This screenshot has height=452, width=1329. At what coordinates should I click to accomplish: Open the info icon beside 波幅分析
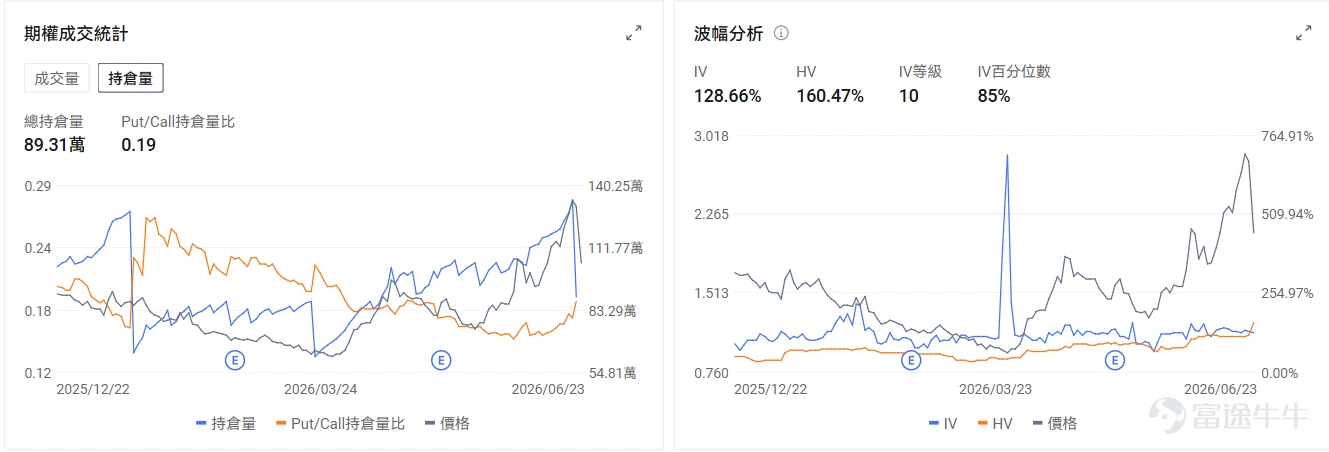click(782, 33)
